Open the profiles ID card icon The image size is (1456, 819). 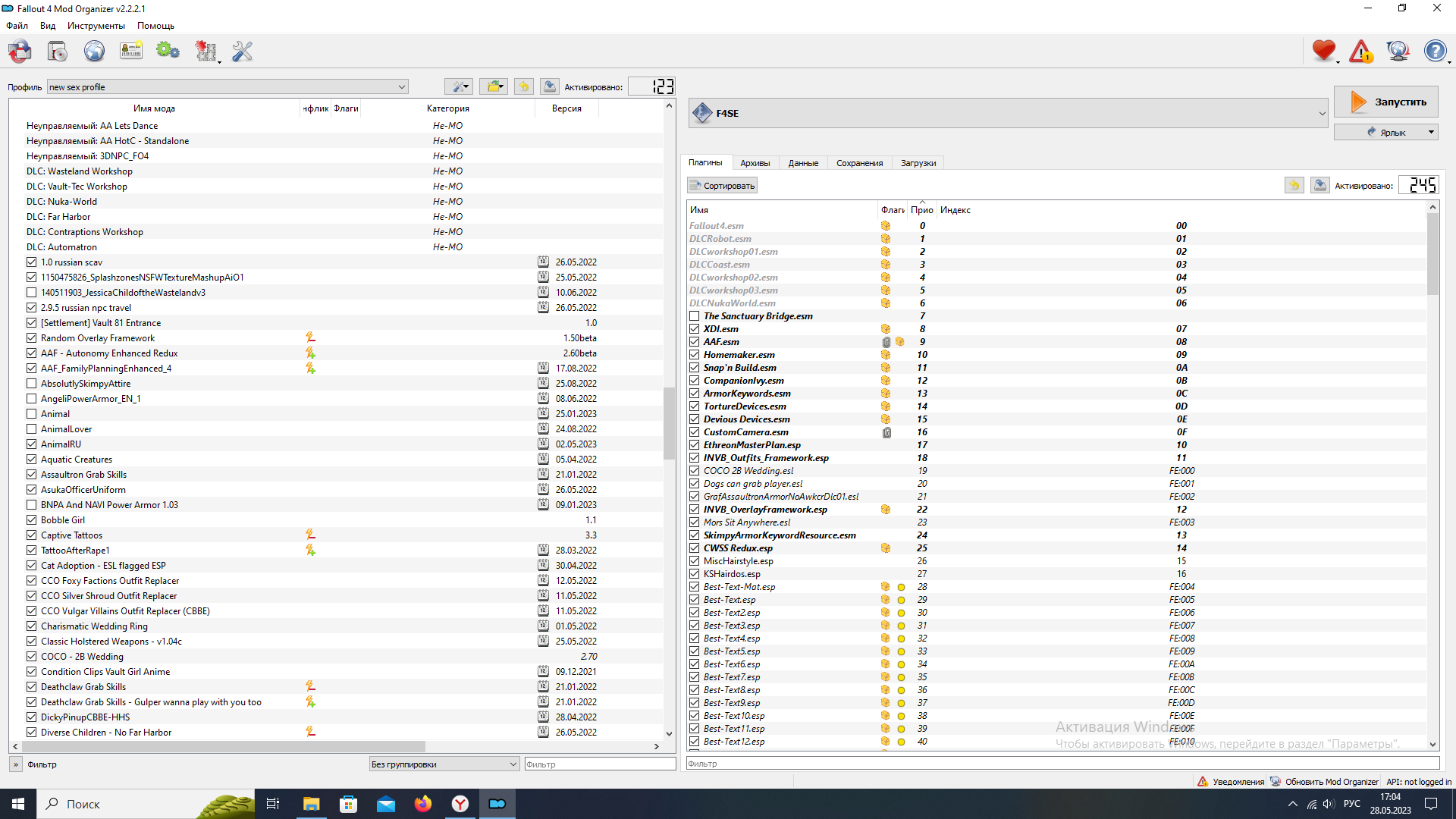click(x=131, y=52)
